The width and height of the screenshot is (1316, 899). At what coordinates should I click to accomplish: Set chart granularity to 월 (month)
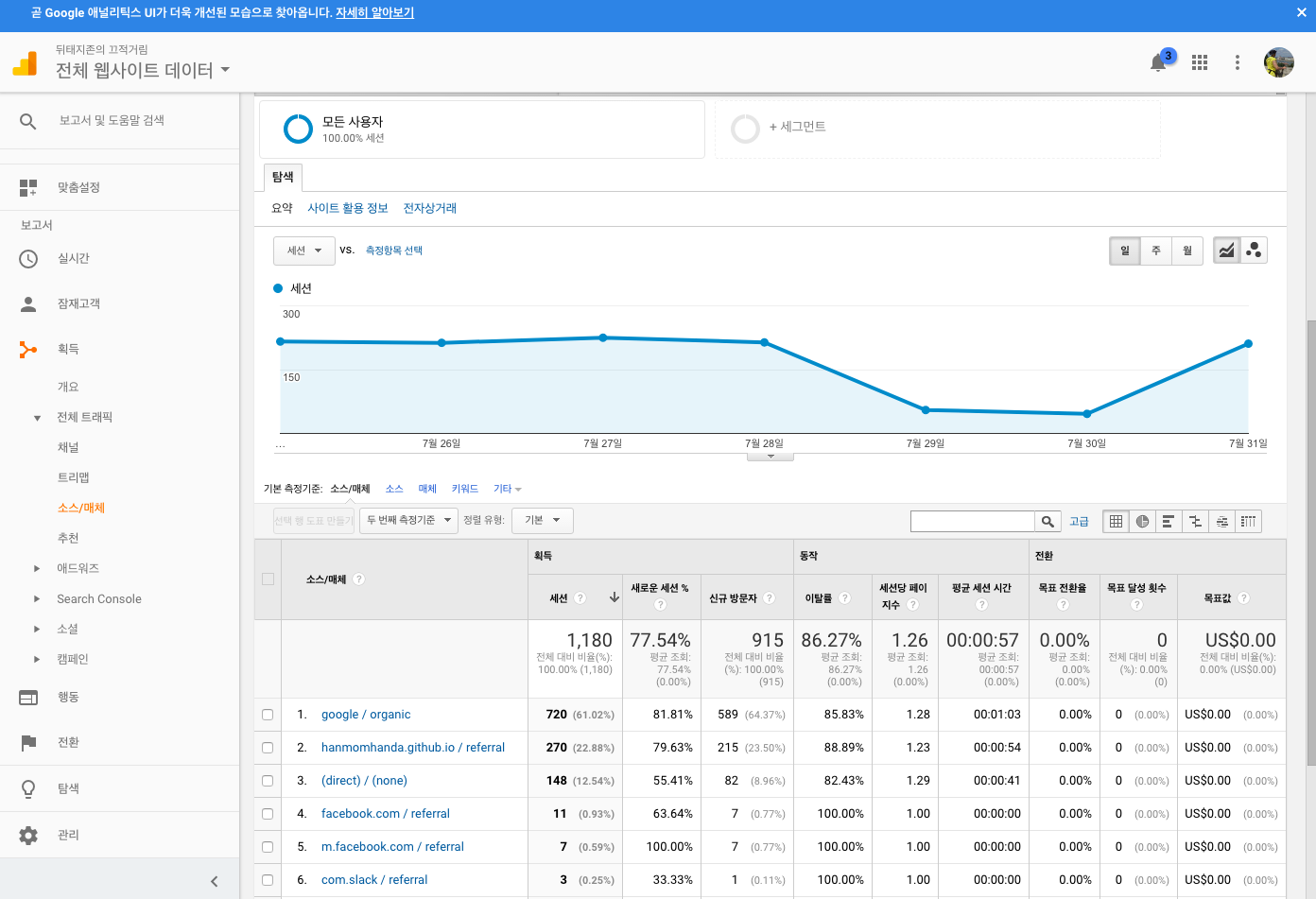[1187, 251]
